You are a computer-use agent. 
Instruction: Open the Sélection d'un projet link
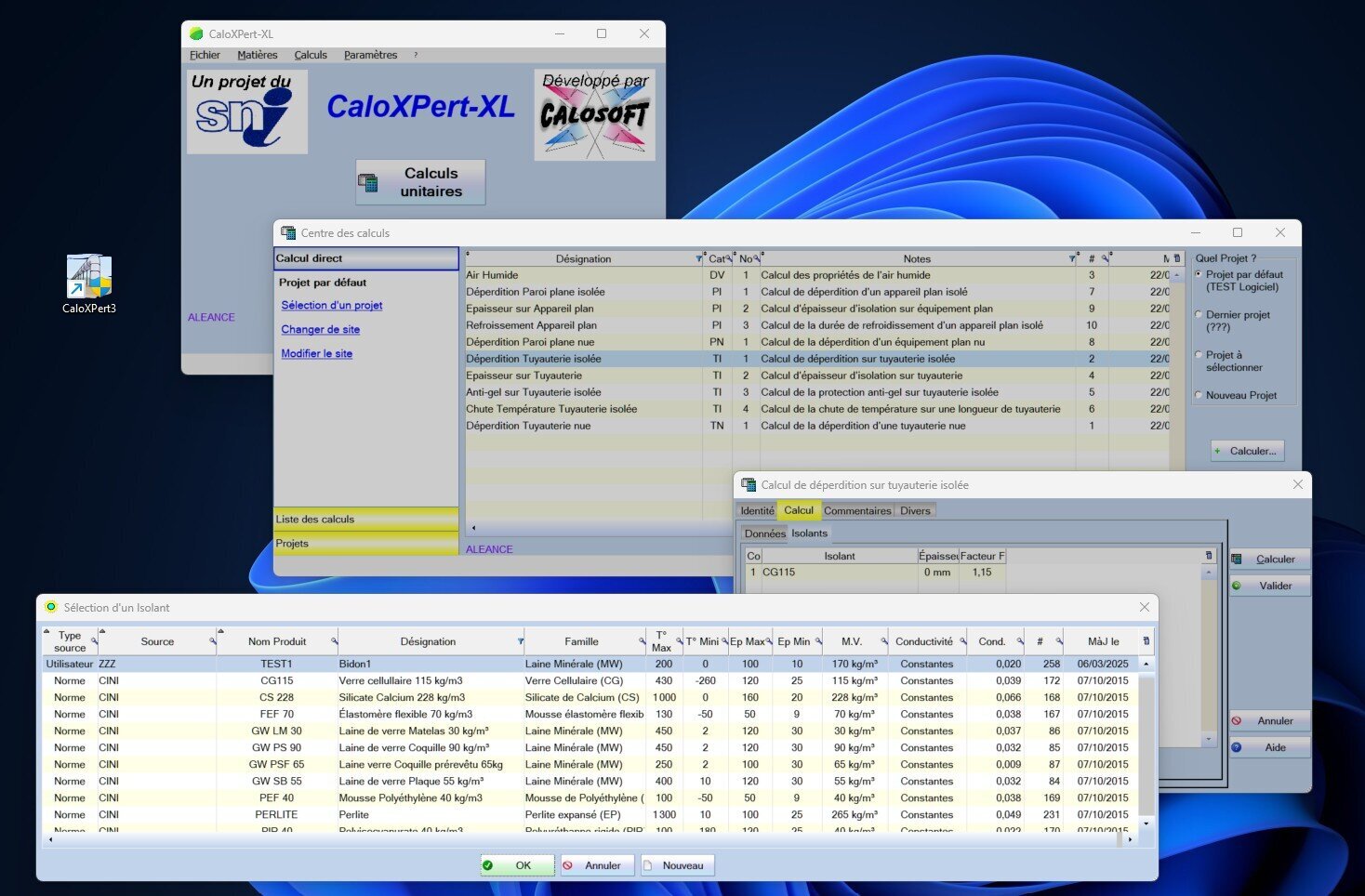(x=332, y=305)
